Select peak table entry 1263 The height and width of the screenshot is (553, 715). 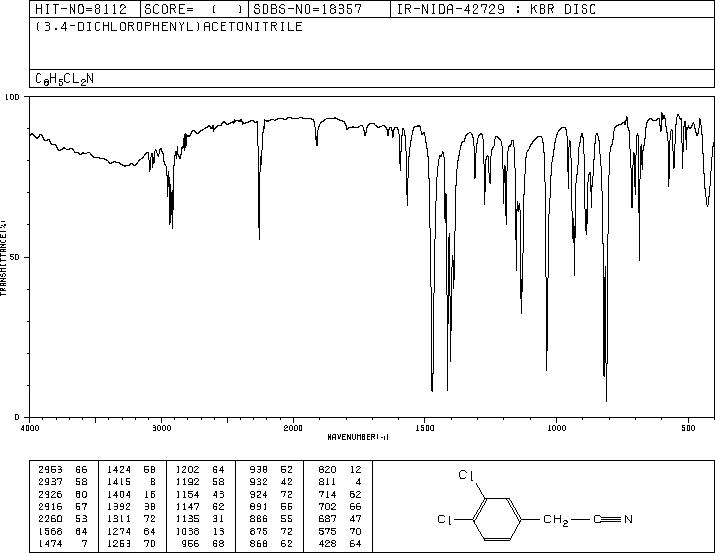pos(131,543)
